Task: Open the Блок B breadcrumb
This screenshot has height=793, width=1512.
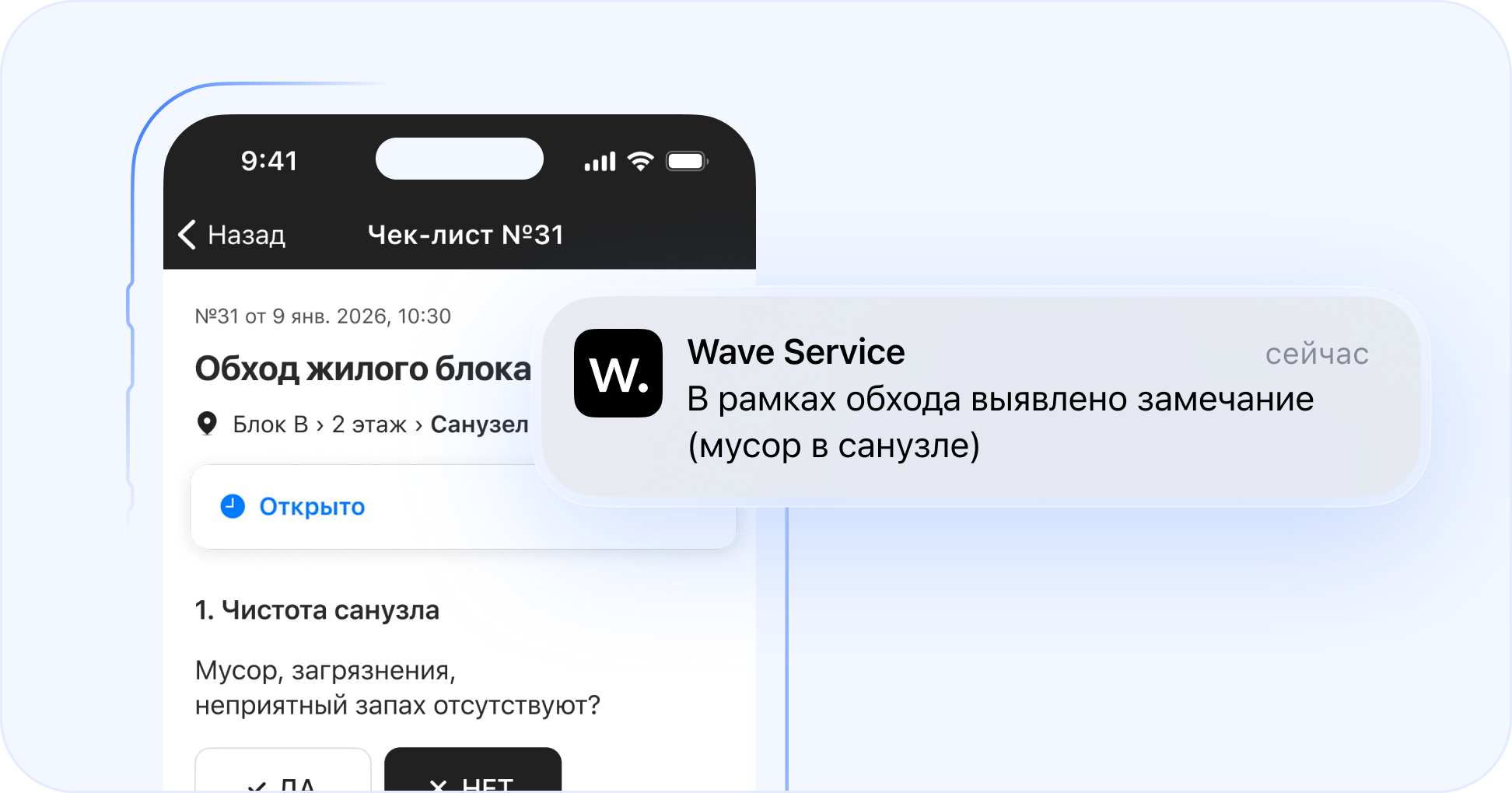Action: (x=271, y=424)
